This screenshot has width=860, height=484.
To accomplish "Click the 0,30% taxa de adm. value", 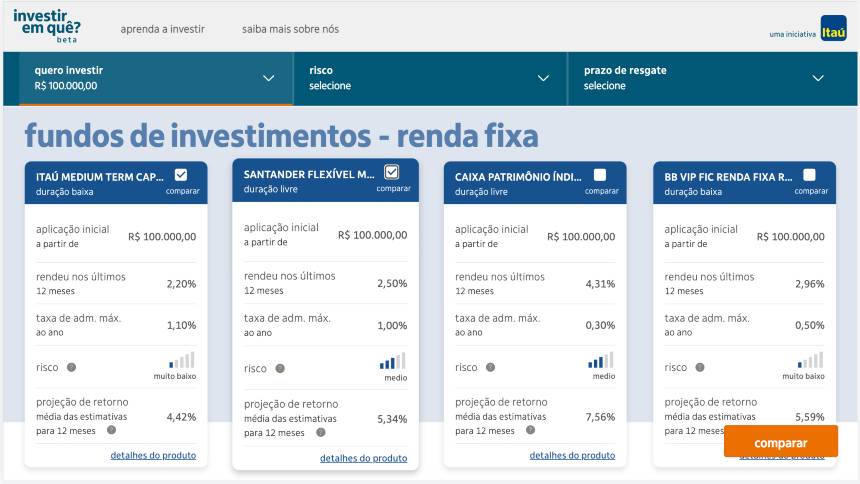I will click(600, 325).
